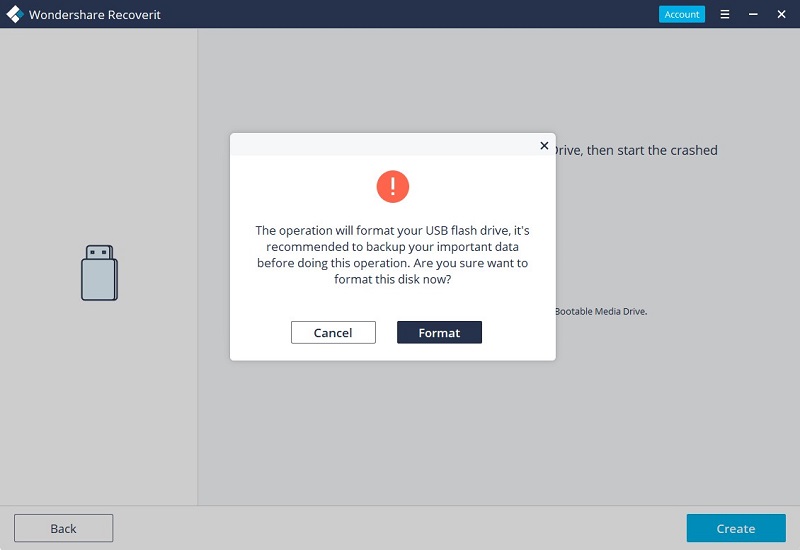Image resolution: width=800 pixels, height=550 pixels.
Task: Click the 'recommended to backup' message line
Action: pyautogui.click(x=392, y=247)
